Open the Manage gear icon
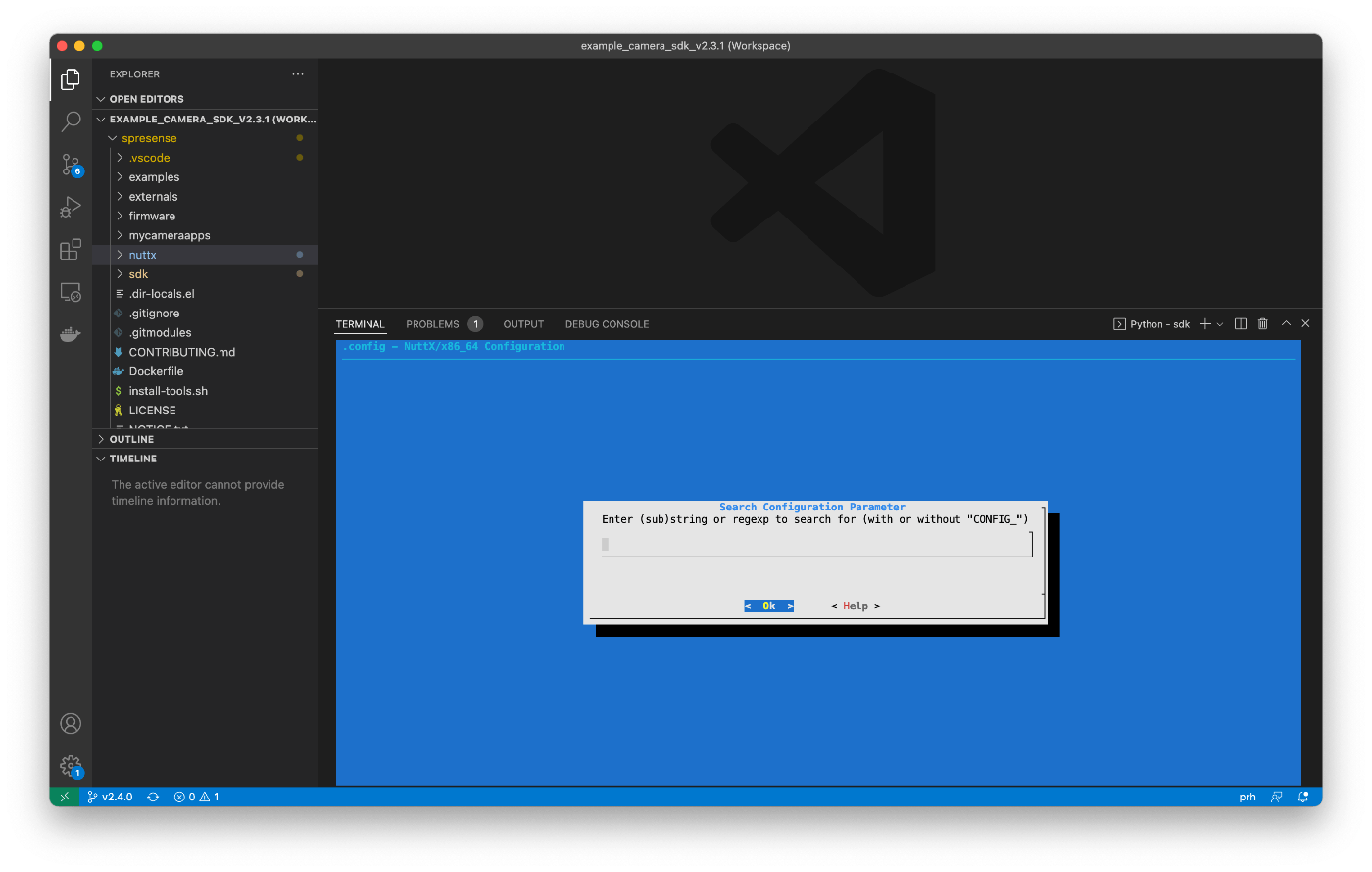The image size is (1372, 872). point(71,766)
